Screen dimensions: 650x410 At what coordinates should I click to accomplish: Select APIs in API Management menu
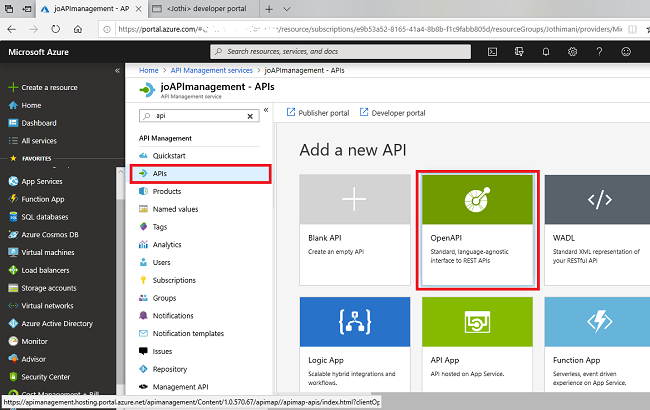(x=201, y=174)
